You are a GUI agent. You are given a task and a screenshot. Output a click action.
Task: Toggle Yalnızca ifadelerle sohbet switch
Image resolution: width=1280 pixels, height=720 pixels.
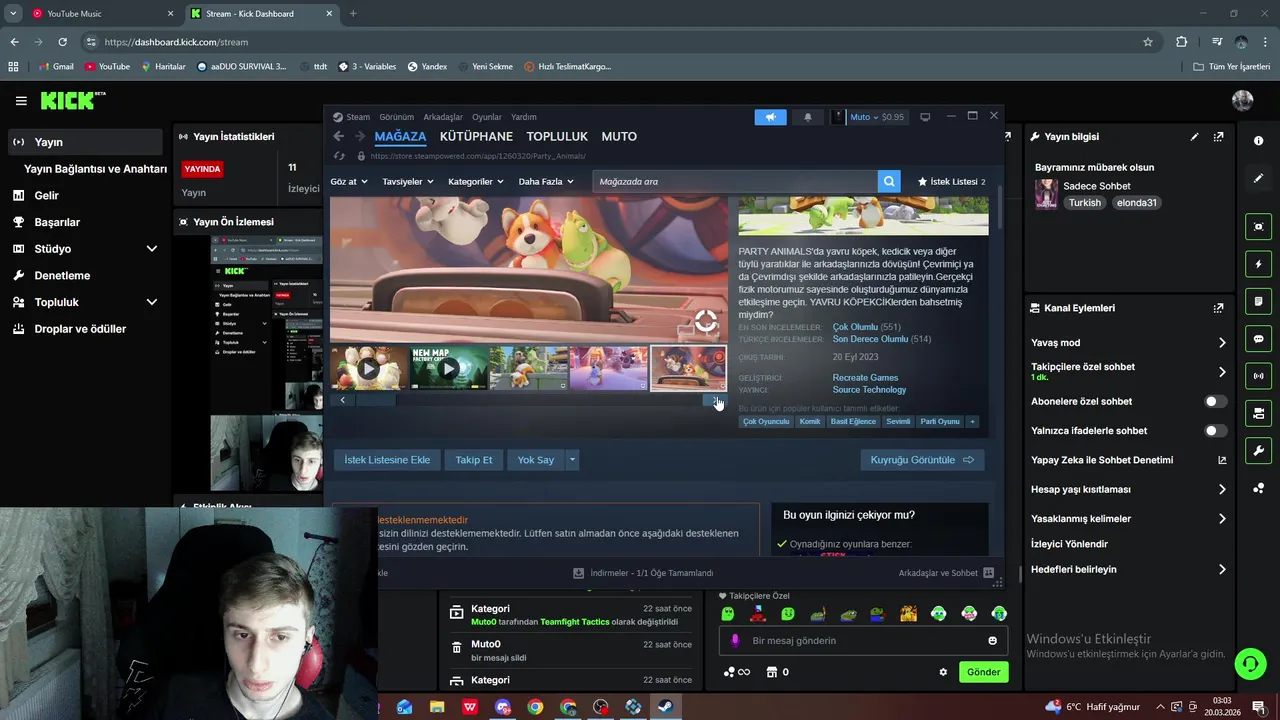(x=1215, y=430)
